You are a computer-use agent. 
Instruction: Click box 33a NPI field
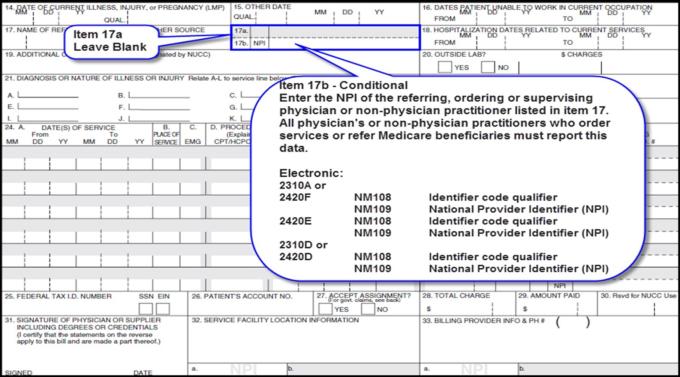pyautogui.click(x=469, y=369)
